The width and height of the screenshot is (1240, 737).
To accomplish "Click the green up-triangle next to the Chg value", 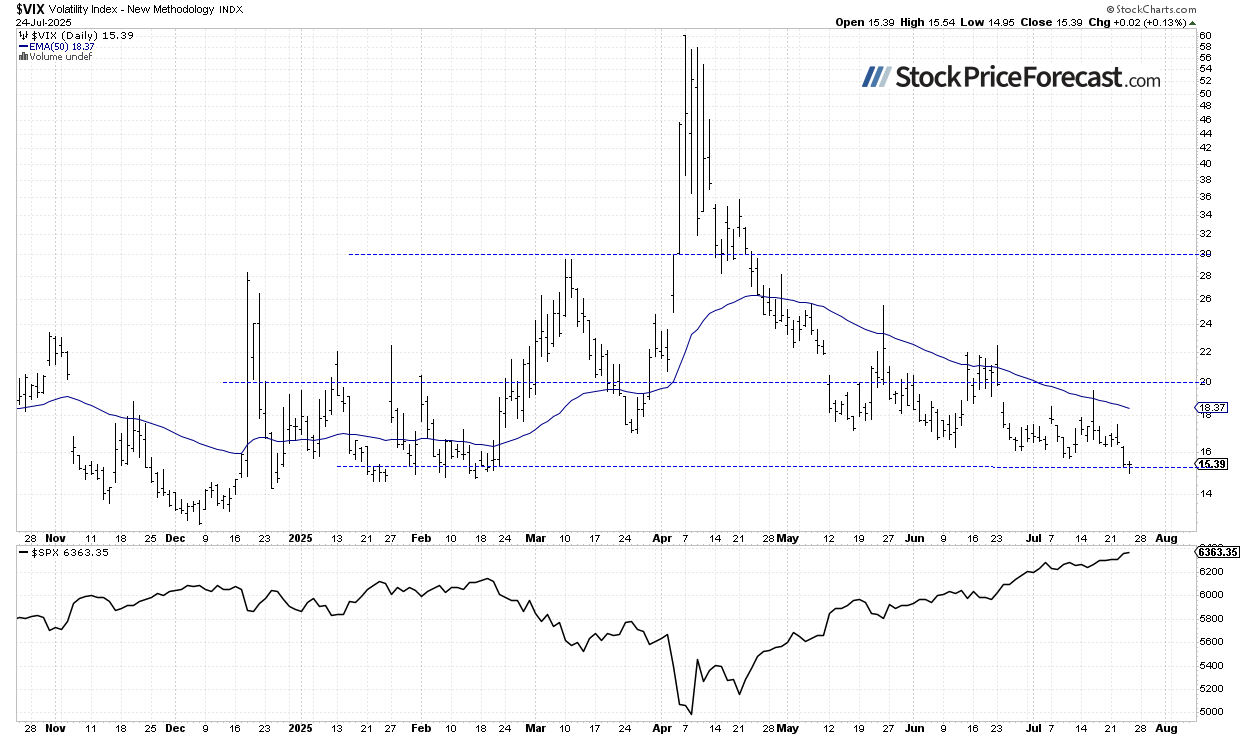I will point(1192,21).
